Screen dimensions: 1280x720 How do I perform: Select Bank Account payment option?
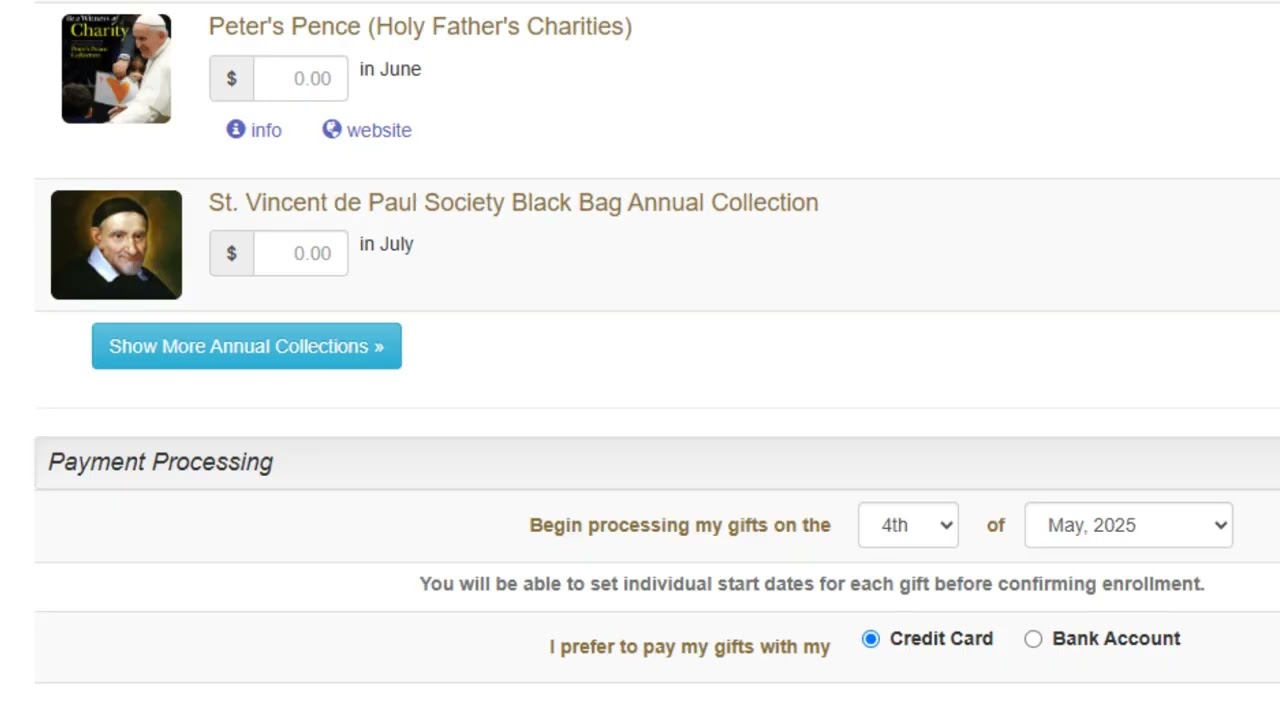point(1033,639)
